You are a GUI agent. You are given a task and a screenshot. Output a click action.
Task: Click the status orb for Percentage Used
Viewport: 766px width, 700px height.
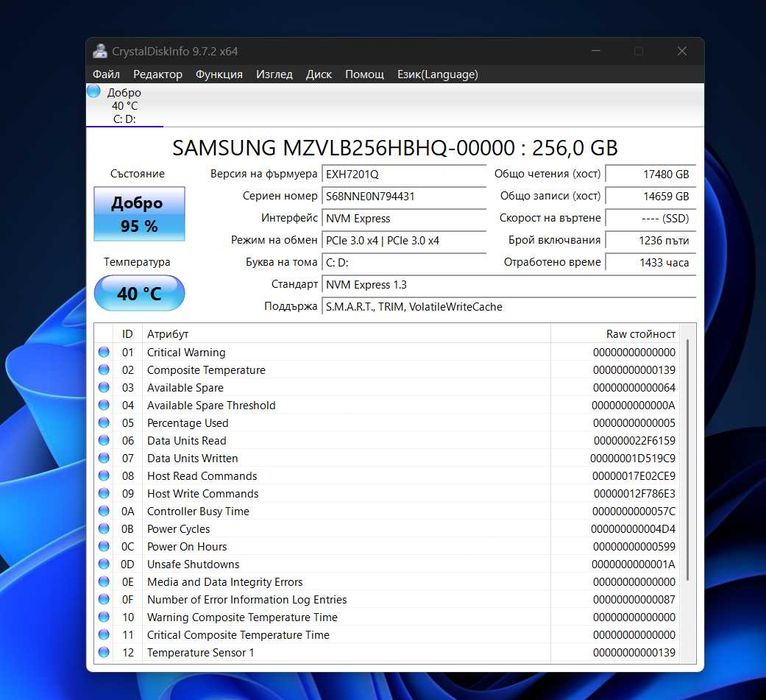tap(104, 423)
